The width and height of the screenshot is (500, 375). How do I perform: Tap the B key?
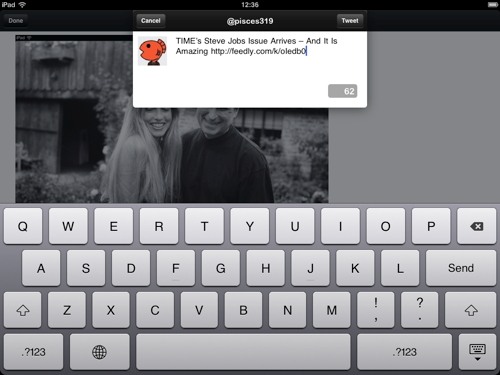point(243,310)
